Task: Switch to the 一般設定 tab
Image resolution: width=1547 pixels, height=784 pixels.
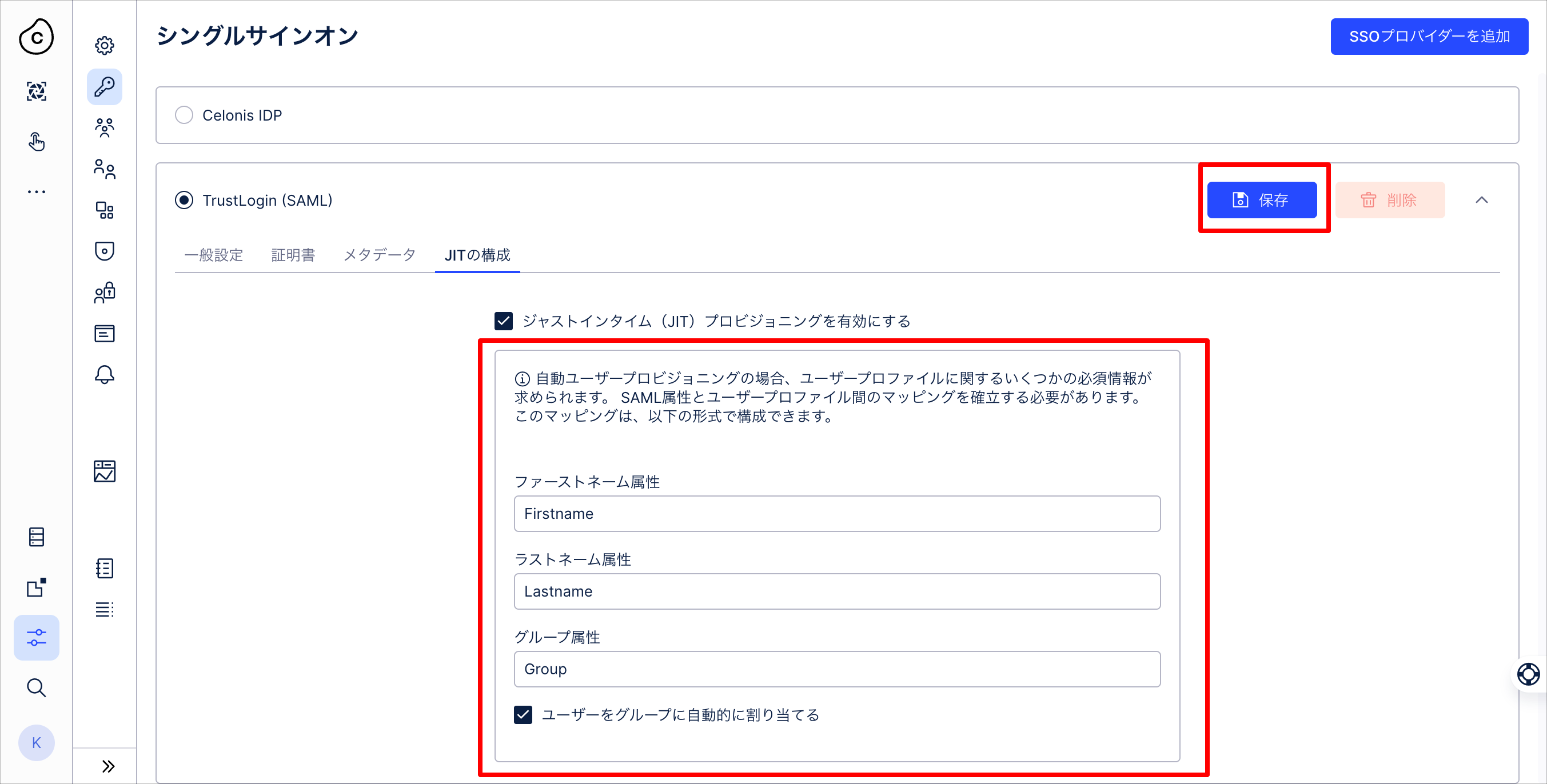Action: (214, 255)
